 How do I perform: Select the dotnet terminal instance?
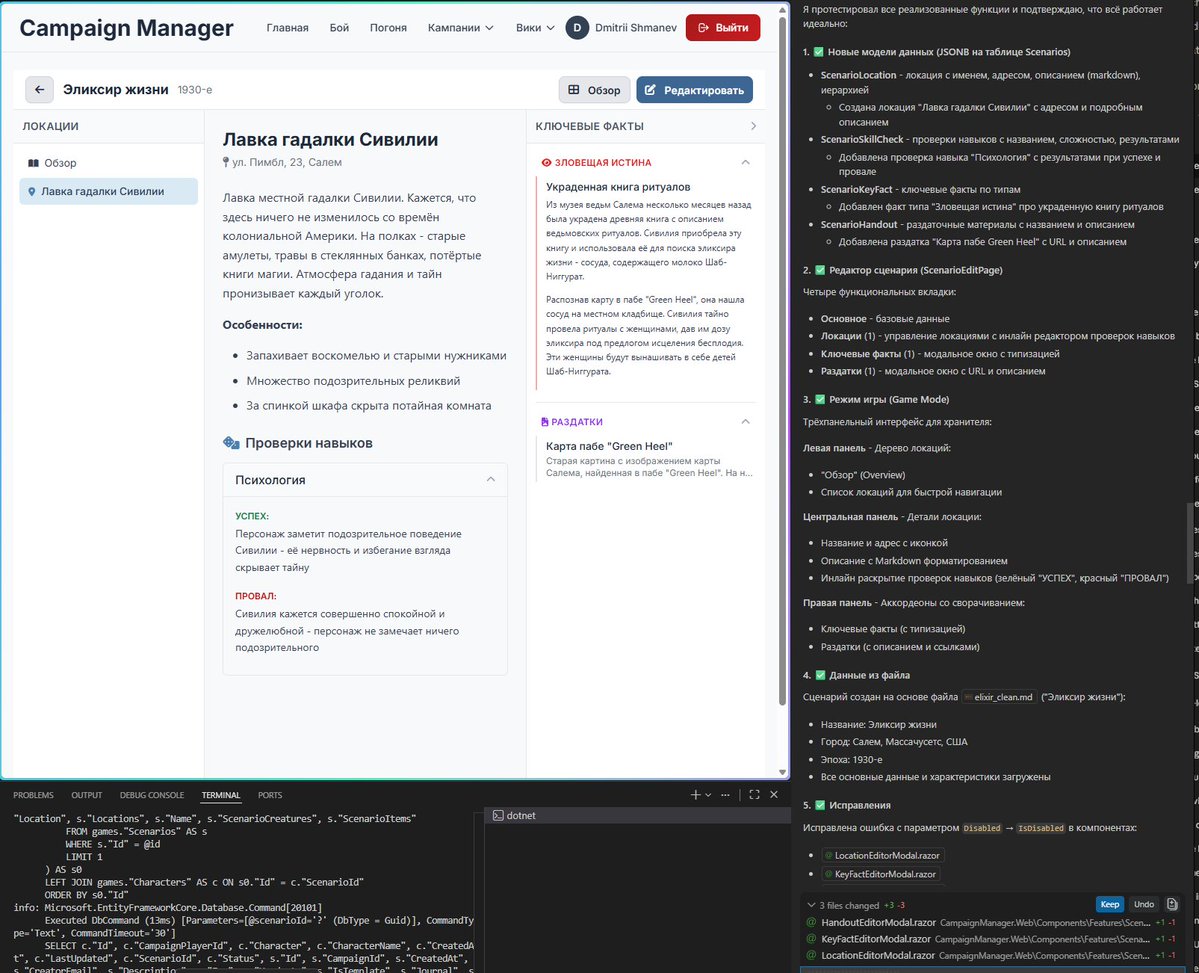(x=638, y=815)
